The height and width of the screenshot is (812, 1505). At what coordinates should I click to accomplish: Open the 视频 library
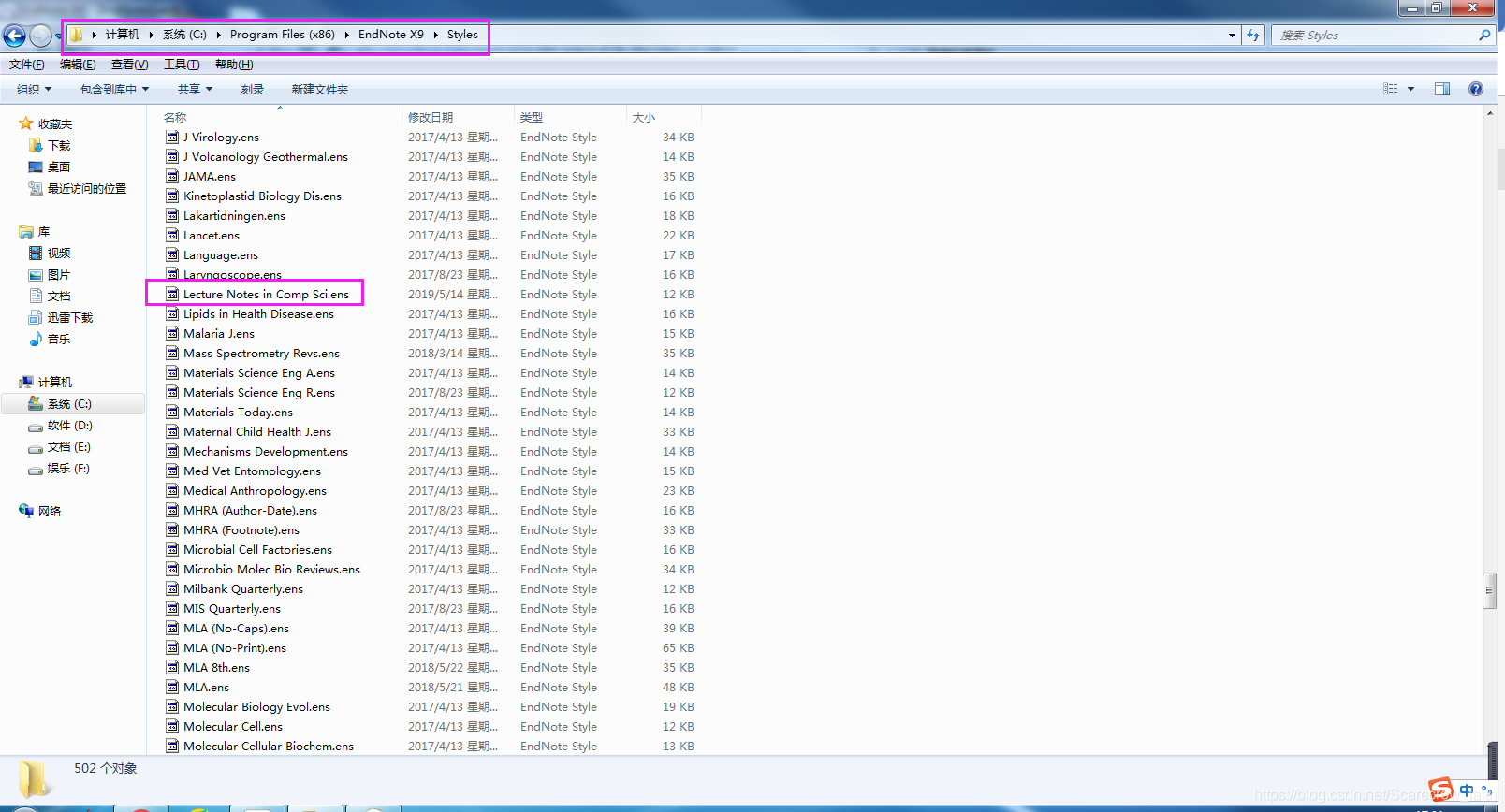[x=59, y=253]
